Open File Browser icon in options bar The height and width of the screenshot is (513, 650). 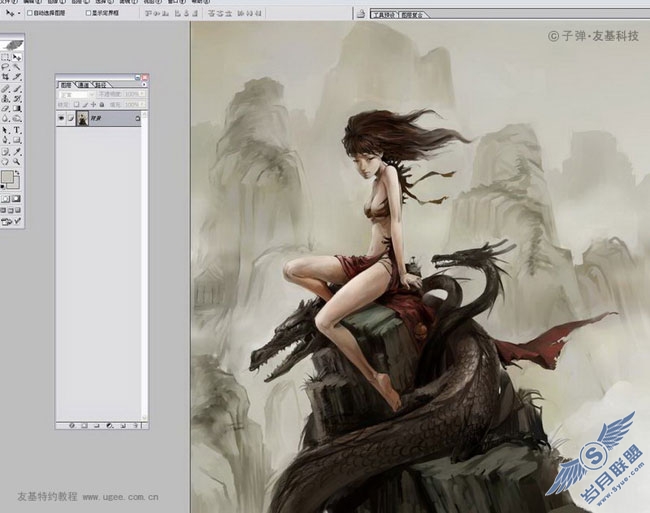361,14
